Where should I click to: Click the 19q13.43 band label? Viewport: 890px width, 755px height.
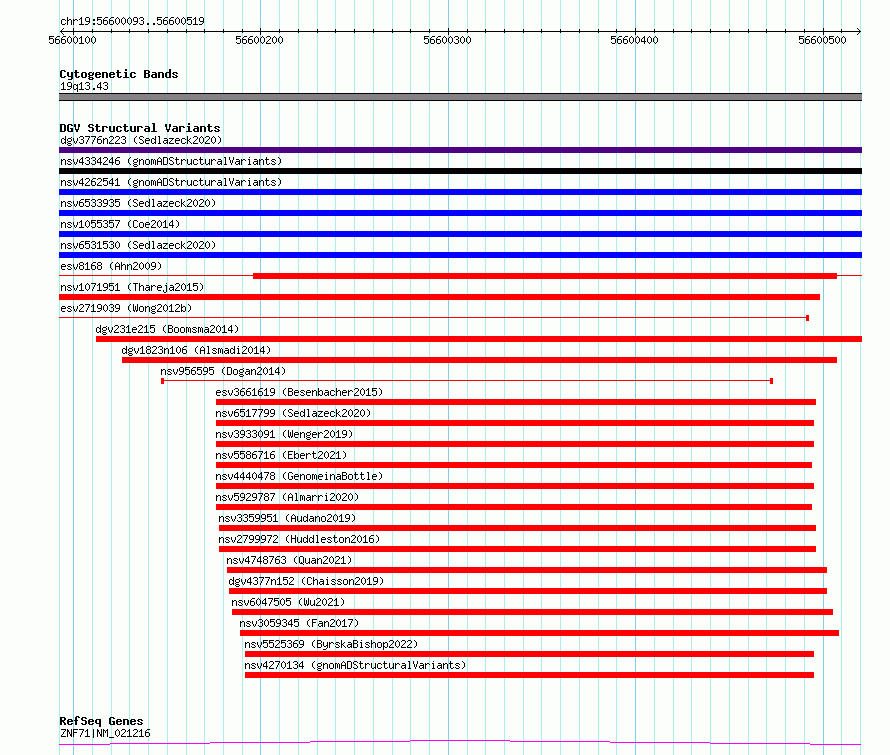[84, 86]
